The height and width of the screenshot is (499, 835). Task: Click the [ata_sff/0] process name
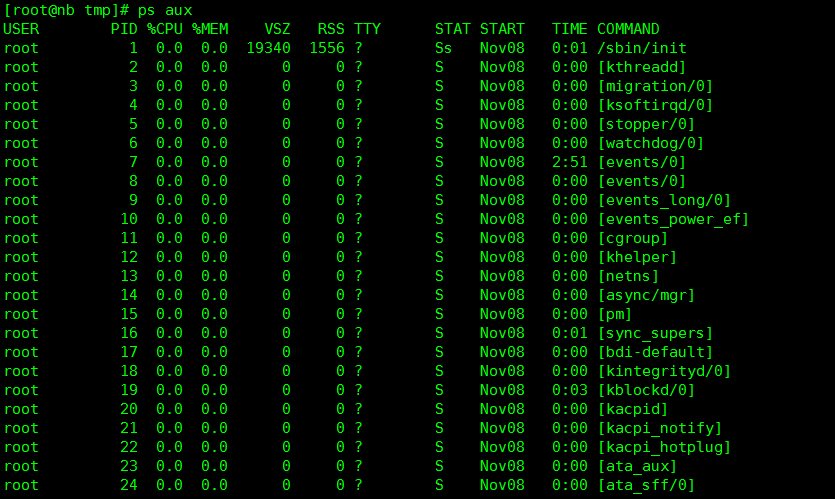click(x=646, y=485)
